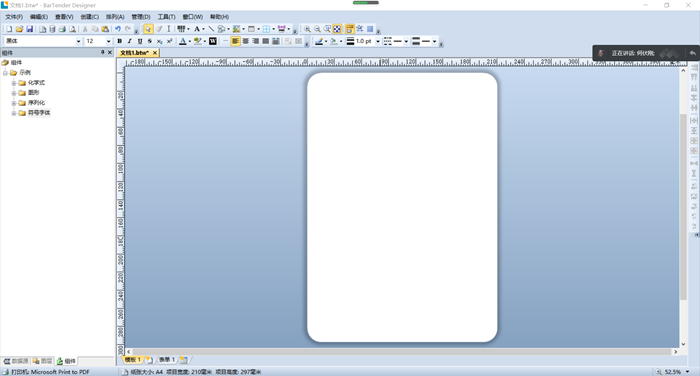Screen dimensions: 700x376
Task: Toggle left text alignment button
Action: pos(235,41)
